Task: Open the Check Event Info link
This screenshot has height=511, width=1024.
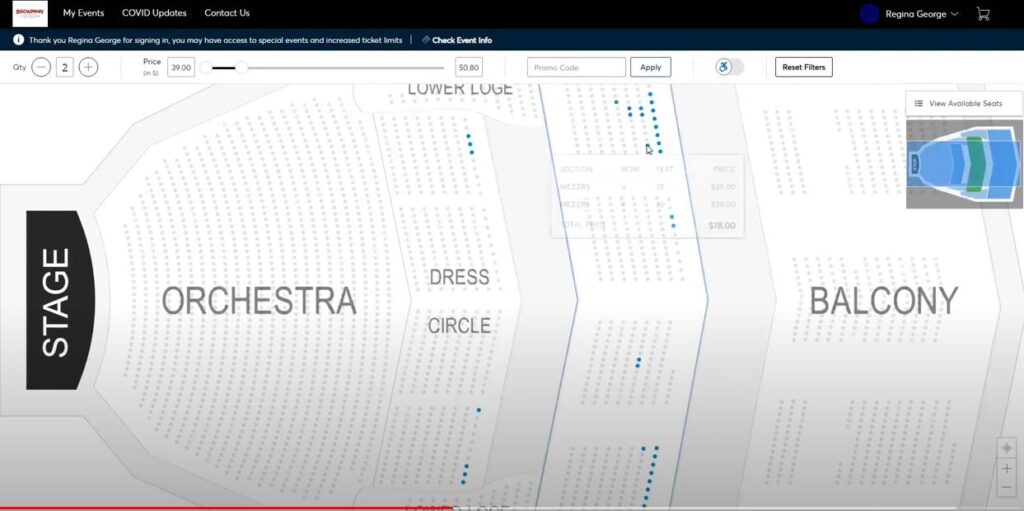Action: click(461, 40)
